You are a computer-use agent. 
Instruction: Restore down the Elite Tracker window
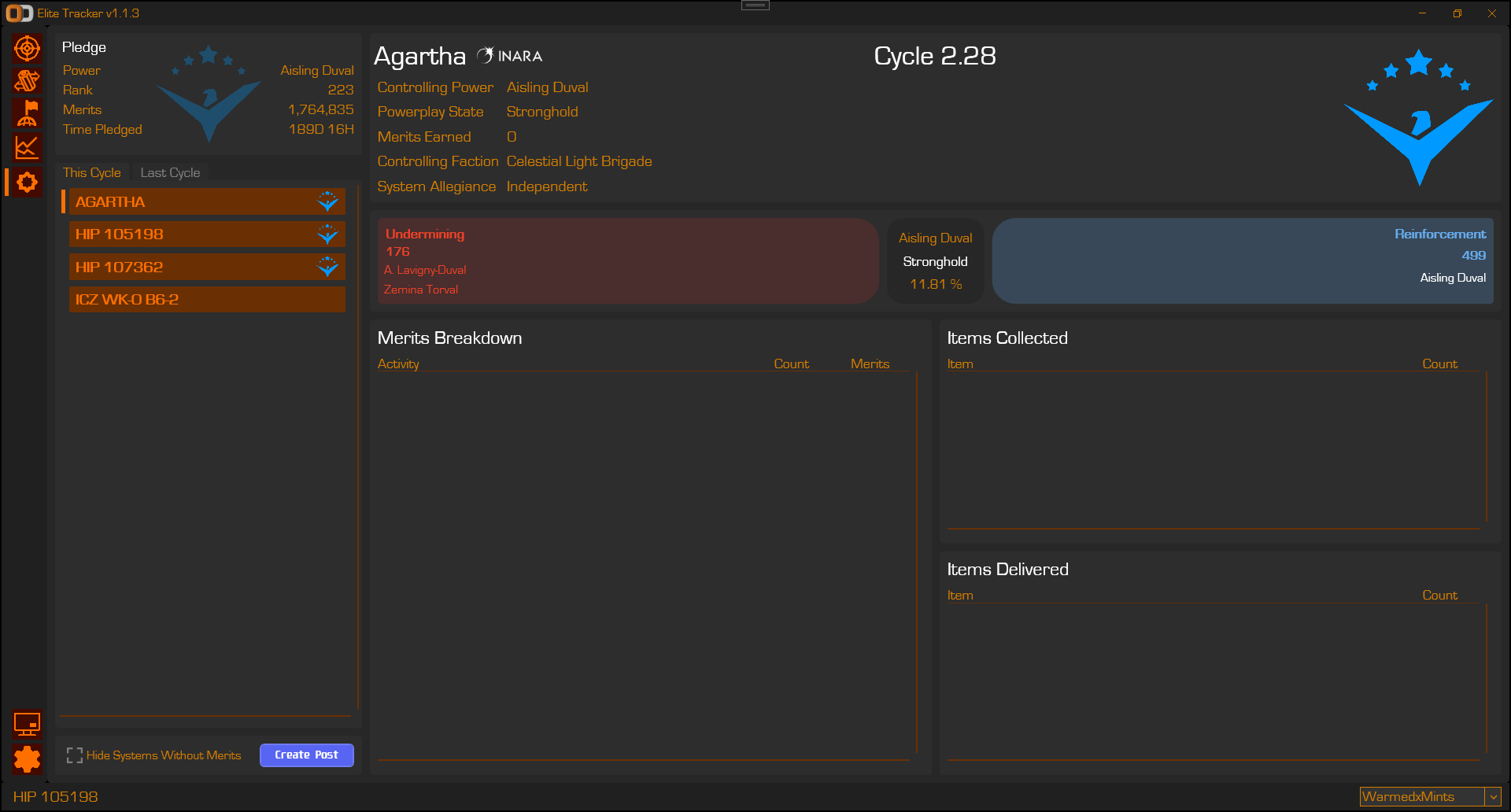point(1457,13)
